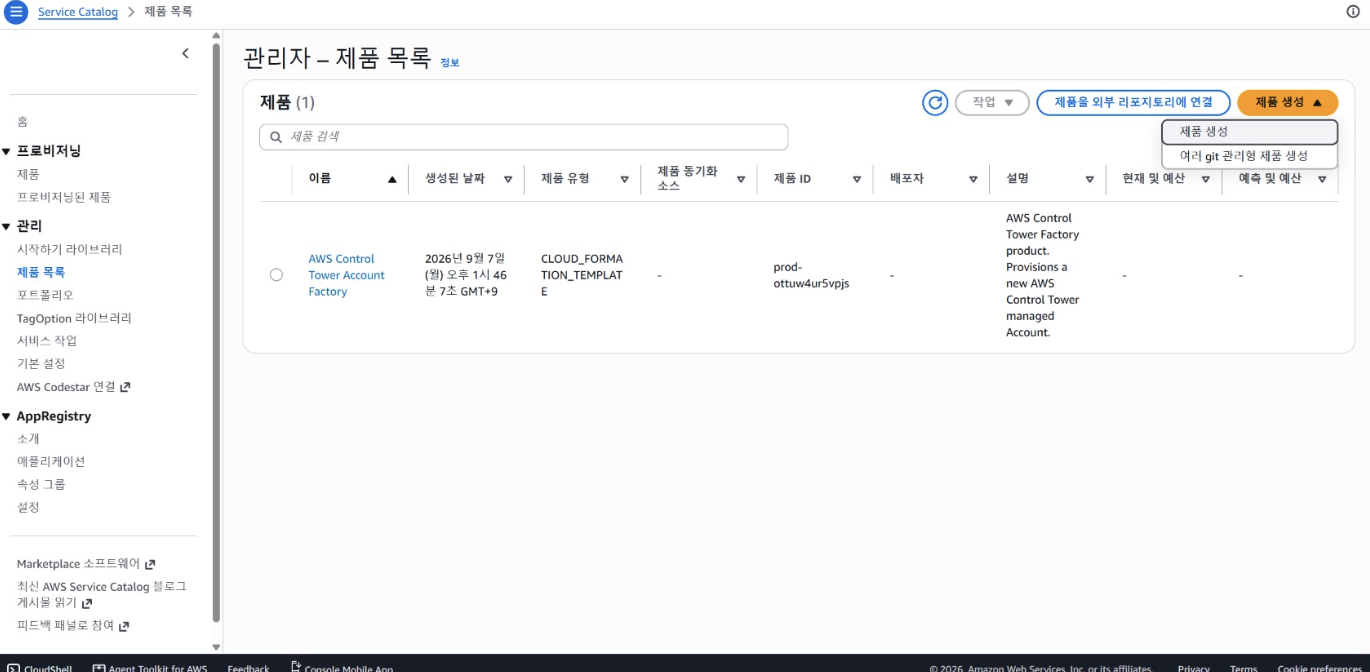
Task: Open 서비스 작업 in the sidebar
Action: [47, 341]
